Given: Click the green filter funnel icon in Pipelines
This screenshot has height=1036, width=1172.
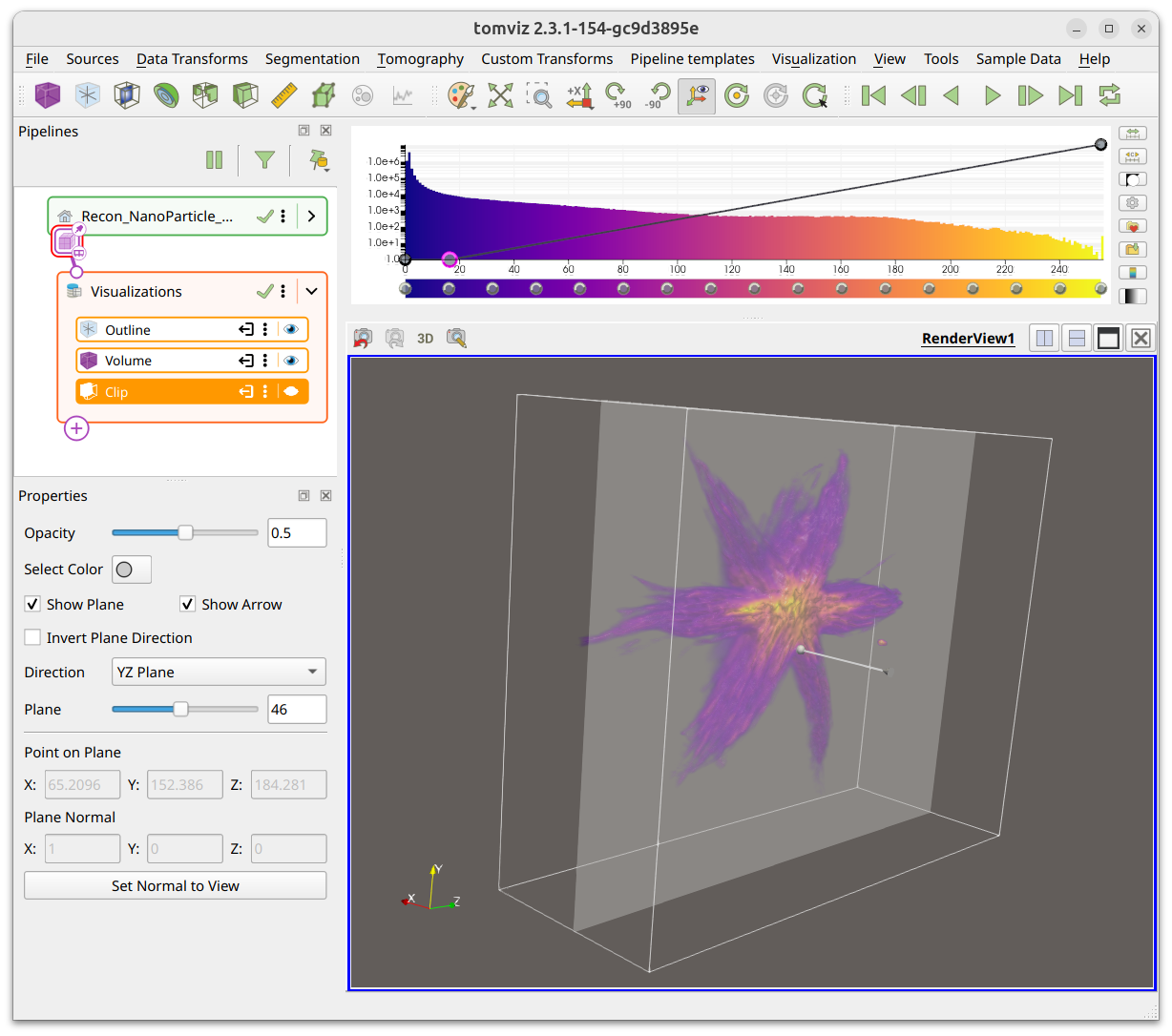Looking at the screenshot, I should point(264,159).
